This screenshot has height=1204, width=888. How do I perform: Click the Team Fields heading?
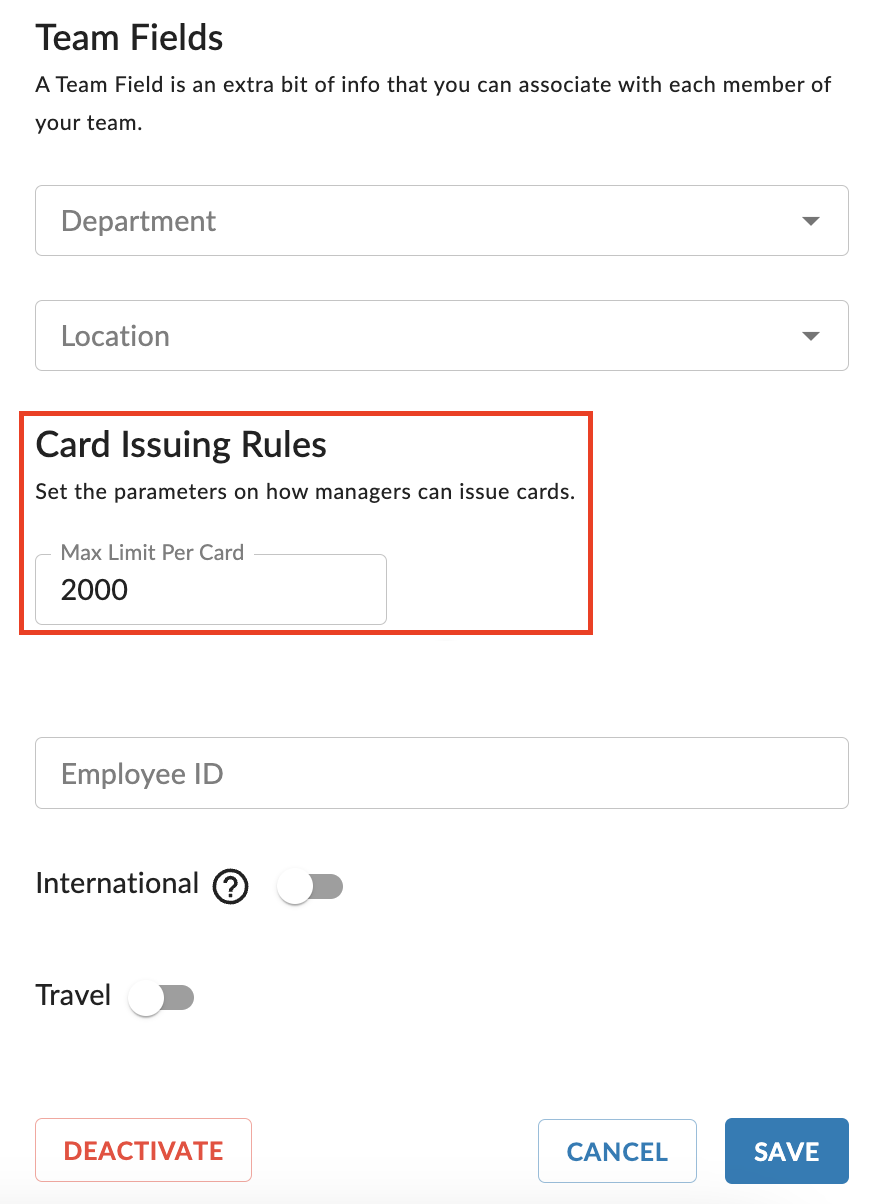pos(129,38)
